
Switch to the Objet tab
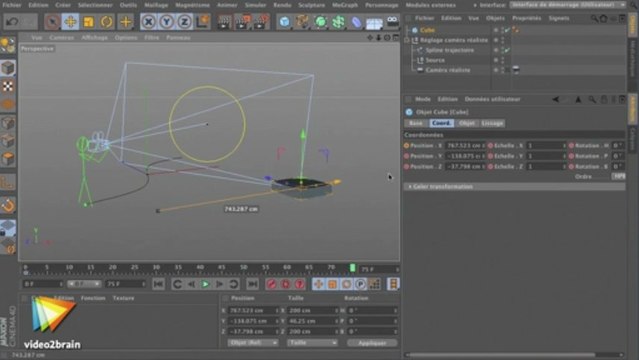(x=467, y=123)
